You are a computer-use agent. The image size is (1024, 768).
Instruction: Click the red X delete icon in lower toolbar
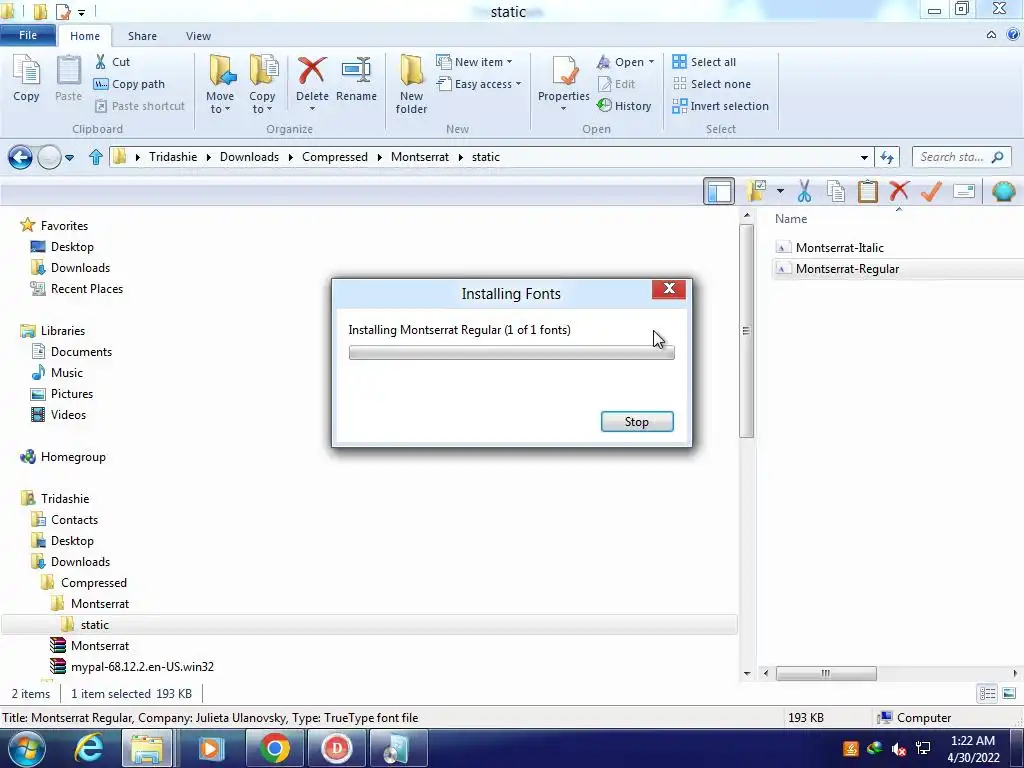(899, 191)
